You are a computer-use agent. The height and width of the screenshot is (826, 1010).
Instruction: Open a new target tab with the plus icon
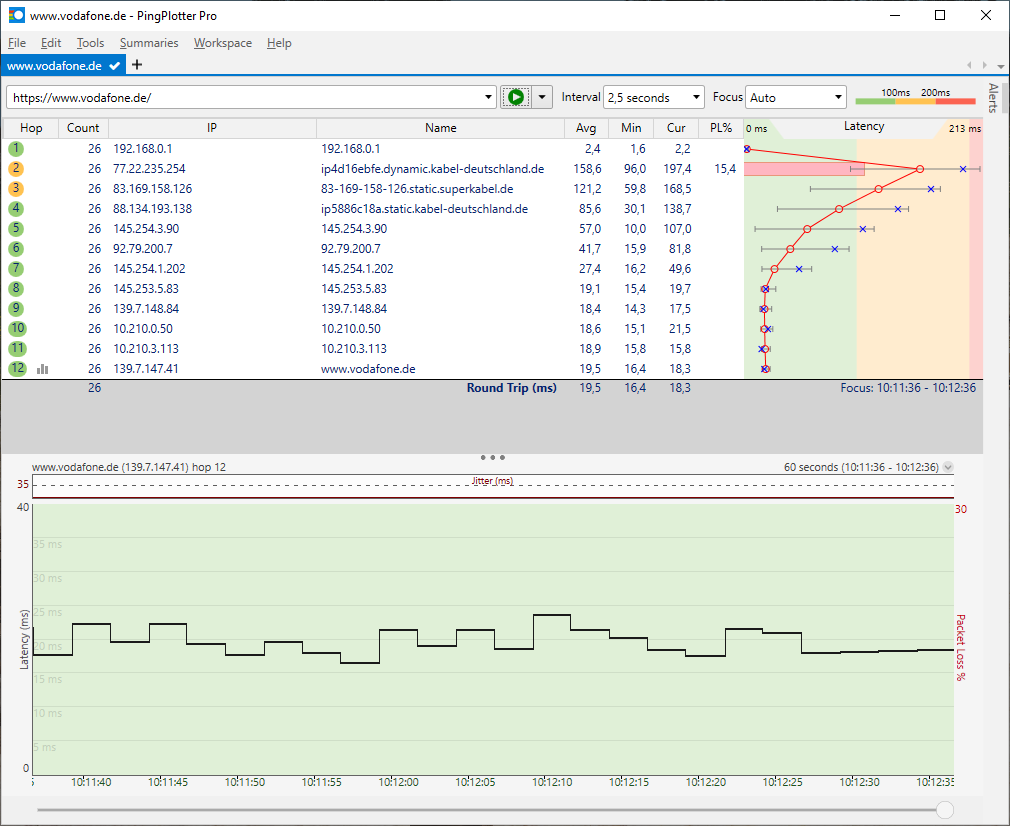tap(136, 64)
